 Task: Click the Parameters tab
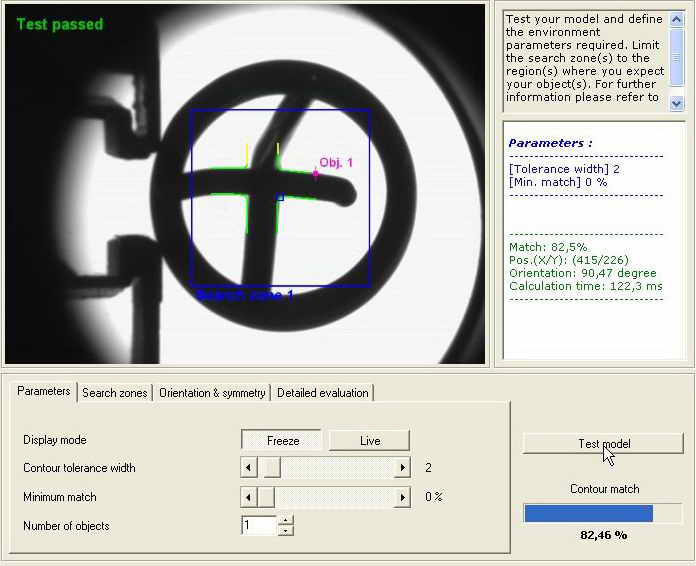coord(44,391)
